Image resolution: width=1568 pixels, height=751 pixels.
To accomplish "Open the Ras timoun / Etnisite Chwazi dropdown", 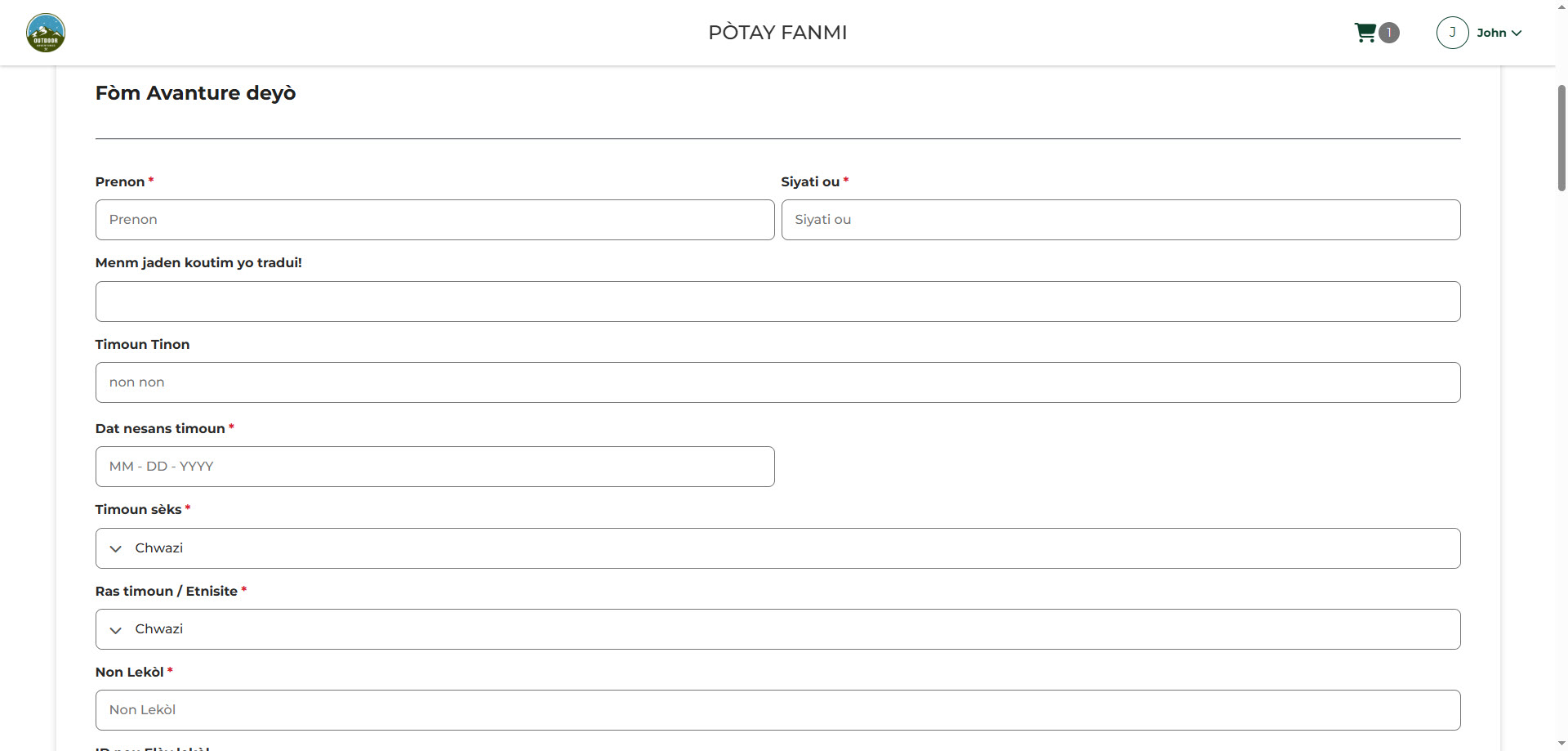I will [777, 629].
